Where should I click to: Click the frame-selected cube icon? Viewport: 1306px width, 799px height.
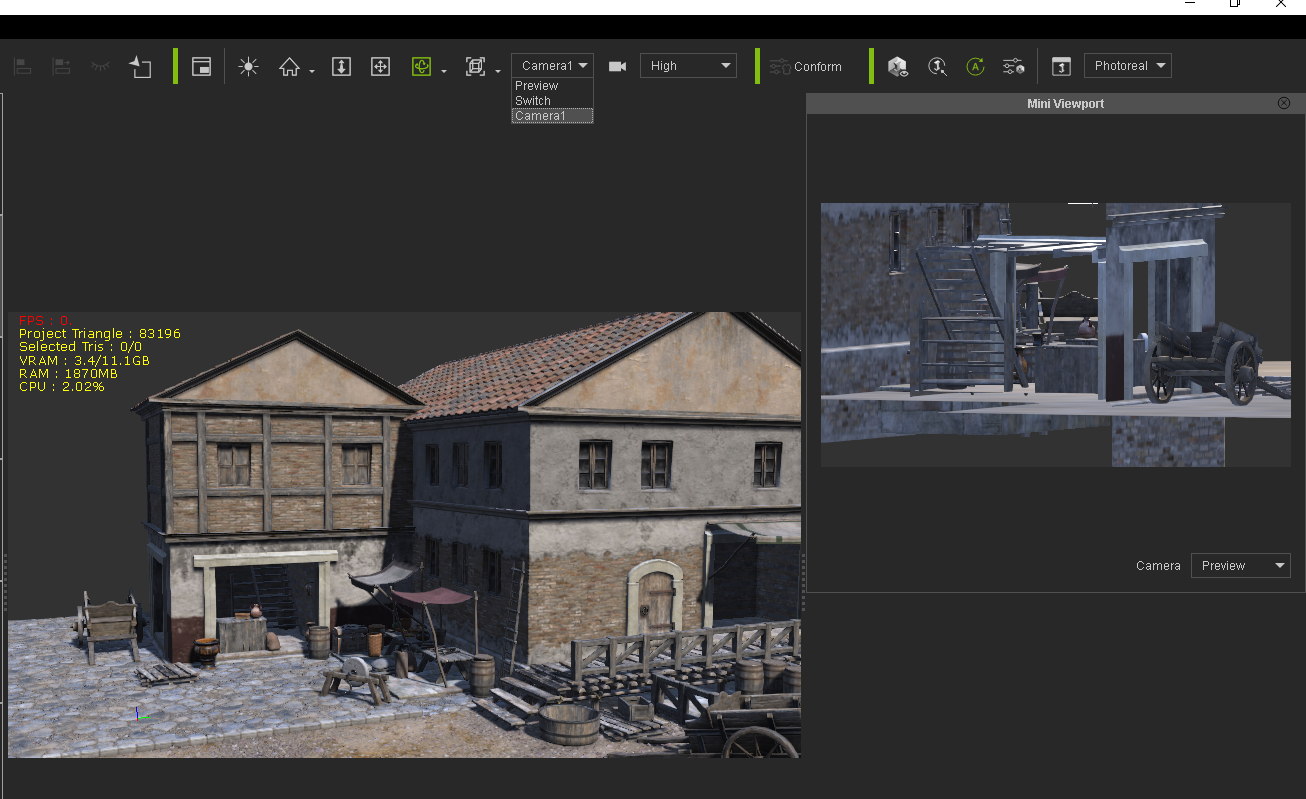[476, 67]
